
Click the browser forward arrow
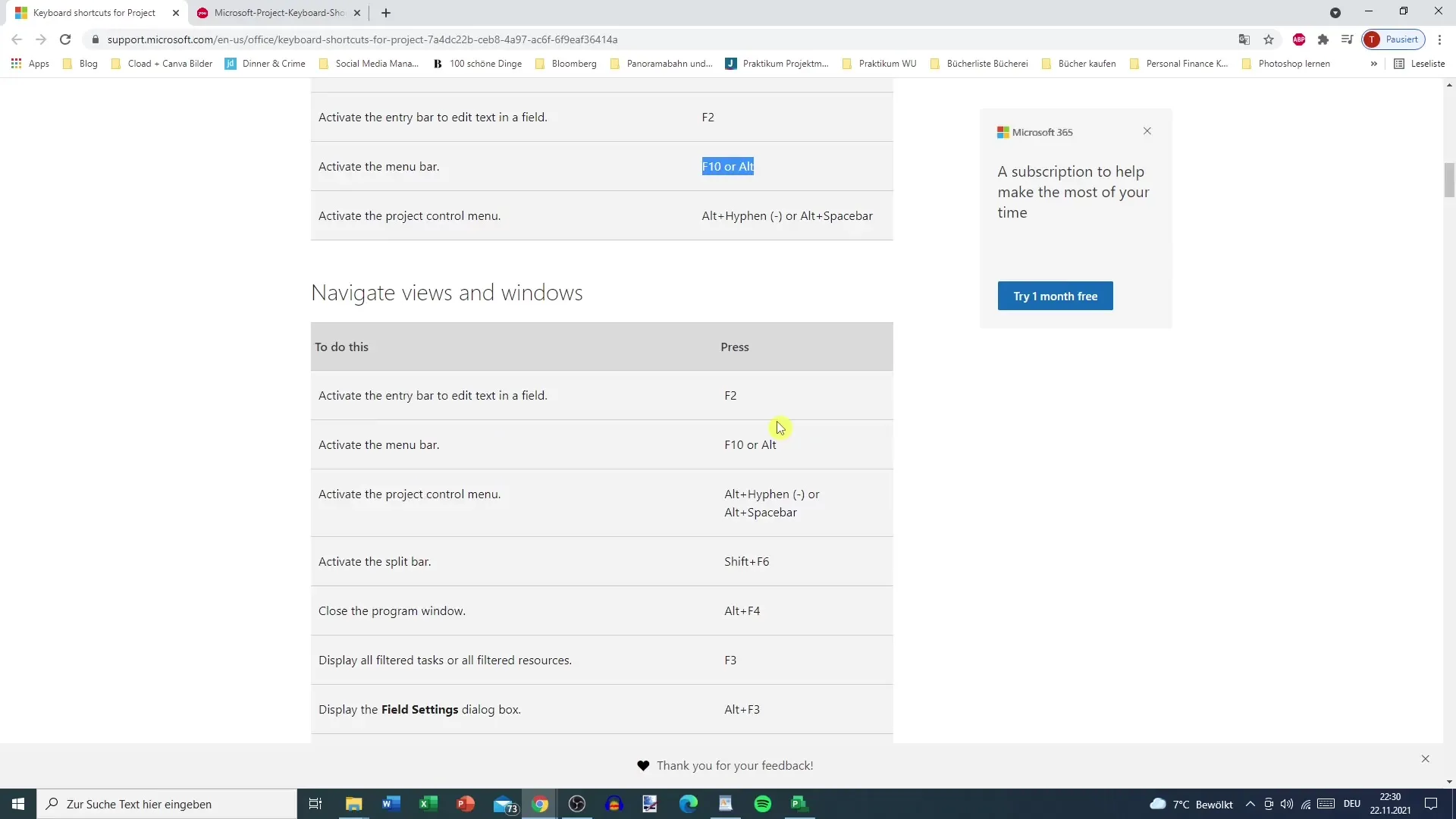tap(41, 39)
